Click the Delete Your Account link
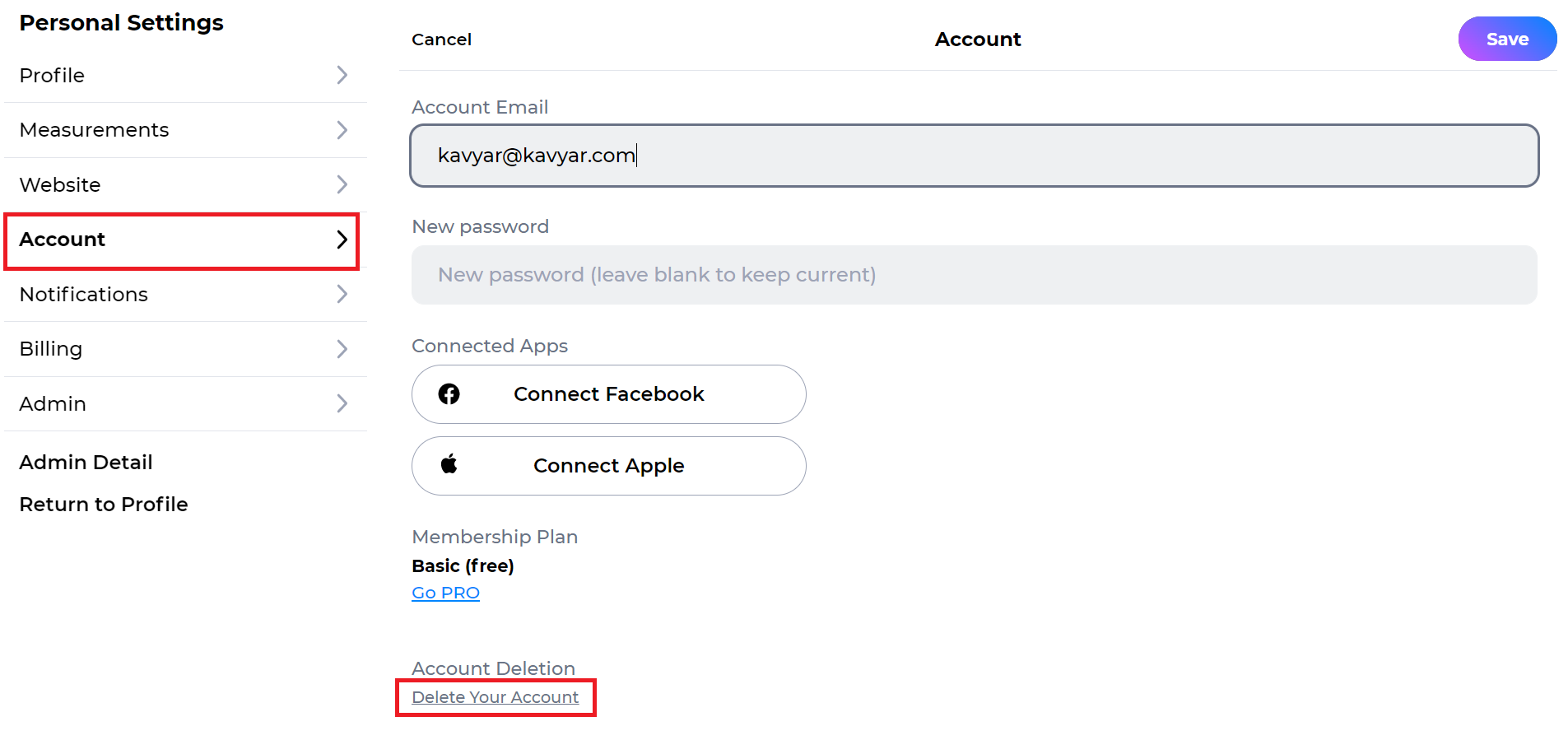This screenshot has height=740, width=1568. click(x=496, y=697)
